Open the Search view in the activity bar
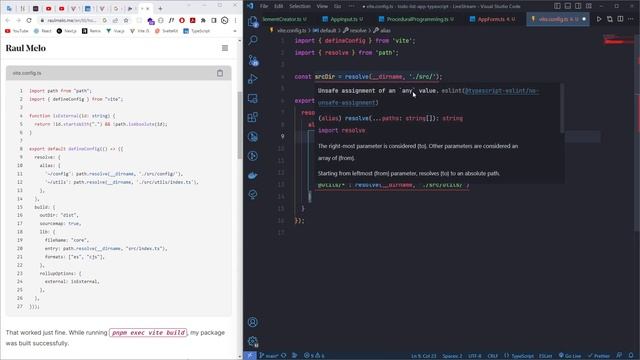This screenshot has width=640, height=360. [253, 40]
